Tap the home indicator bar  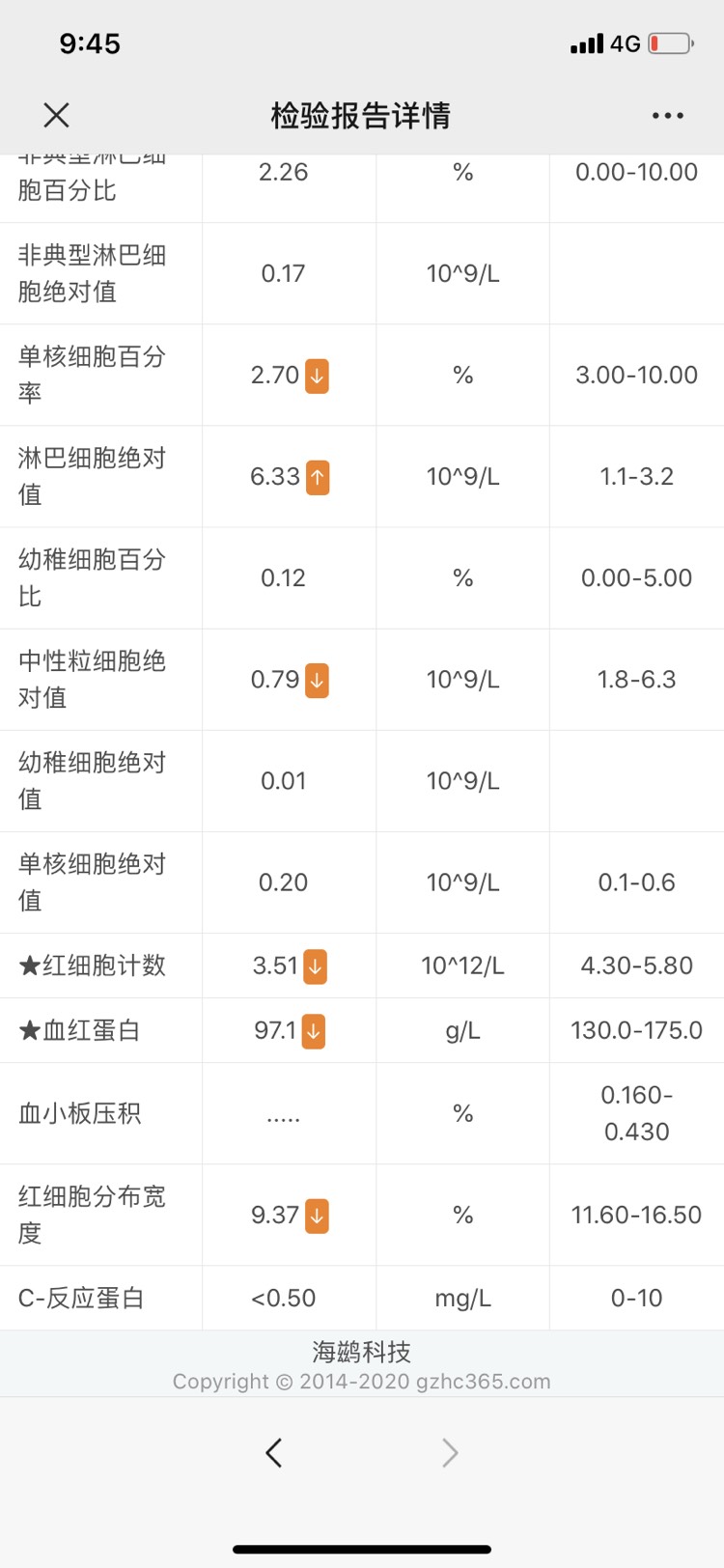pos(362,1550)
